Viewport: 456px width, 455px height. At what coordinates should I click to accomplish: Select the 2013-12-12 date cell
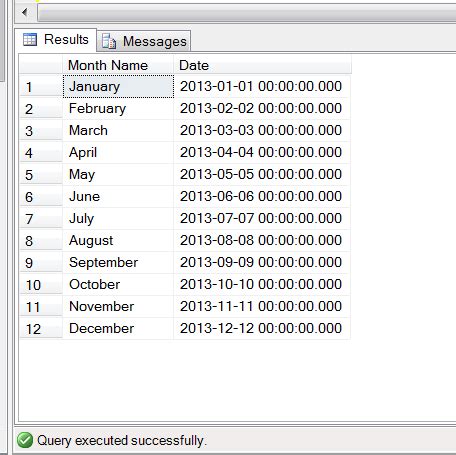pyautogui.click(x=262, y=329)
